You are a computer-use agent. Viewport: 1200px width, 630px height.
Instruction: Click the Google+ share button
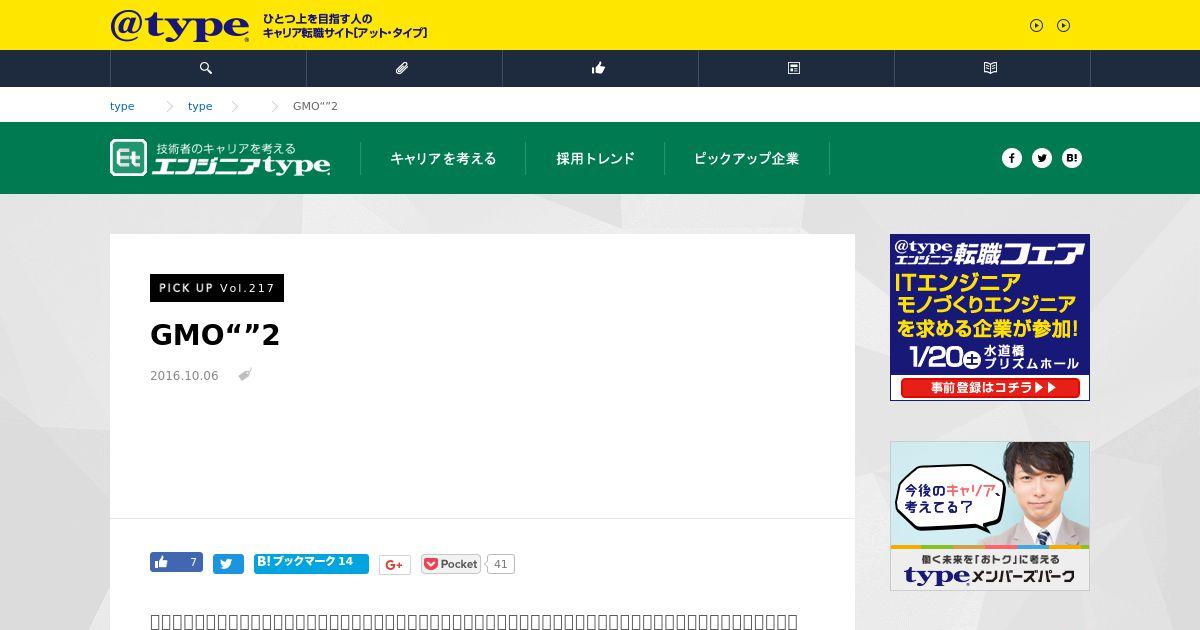395,565
